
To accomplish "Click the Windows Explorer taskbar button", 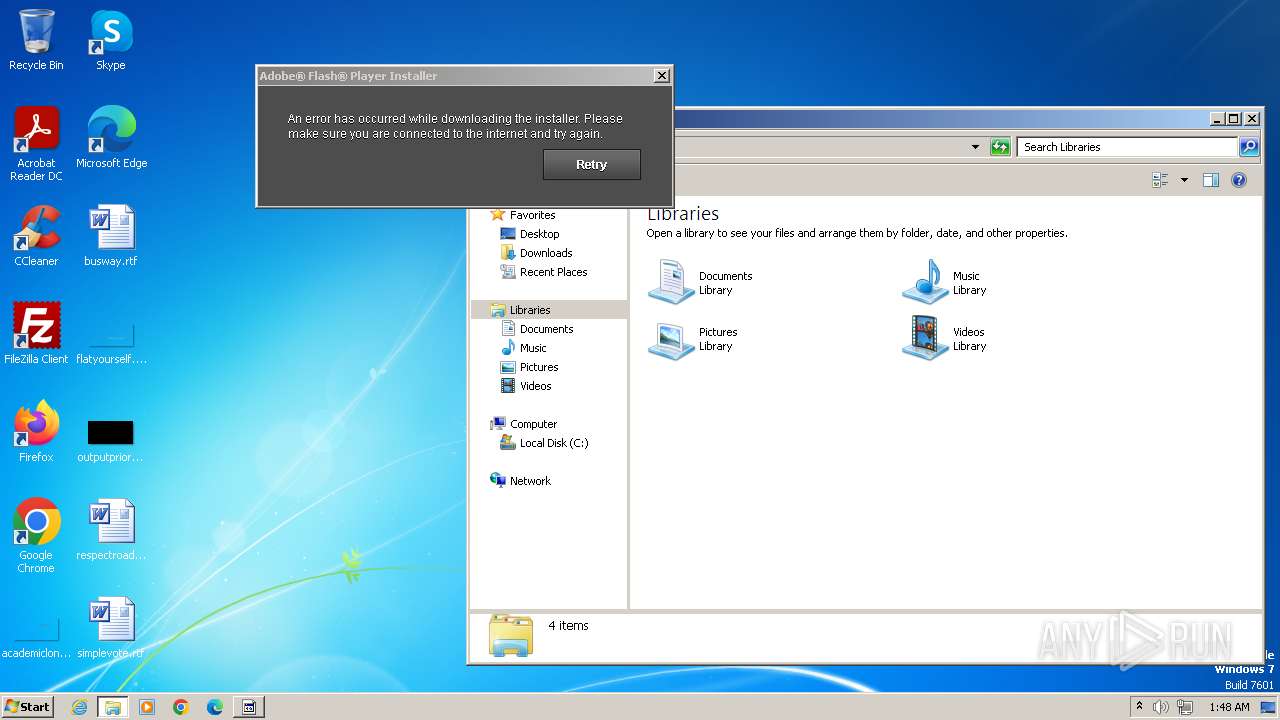I will pyautogui.click(x=113, y=707).
